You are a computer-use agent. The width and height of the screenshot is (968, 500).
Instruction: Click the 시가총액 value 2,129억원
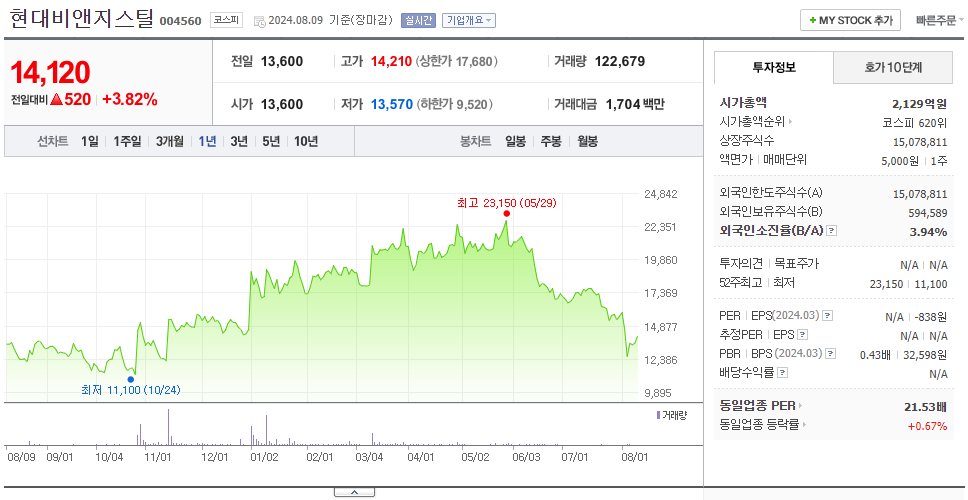click(919, 104)
